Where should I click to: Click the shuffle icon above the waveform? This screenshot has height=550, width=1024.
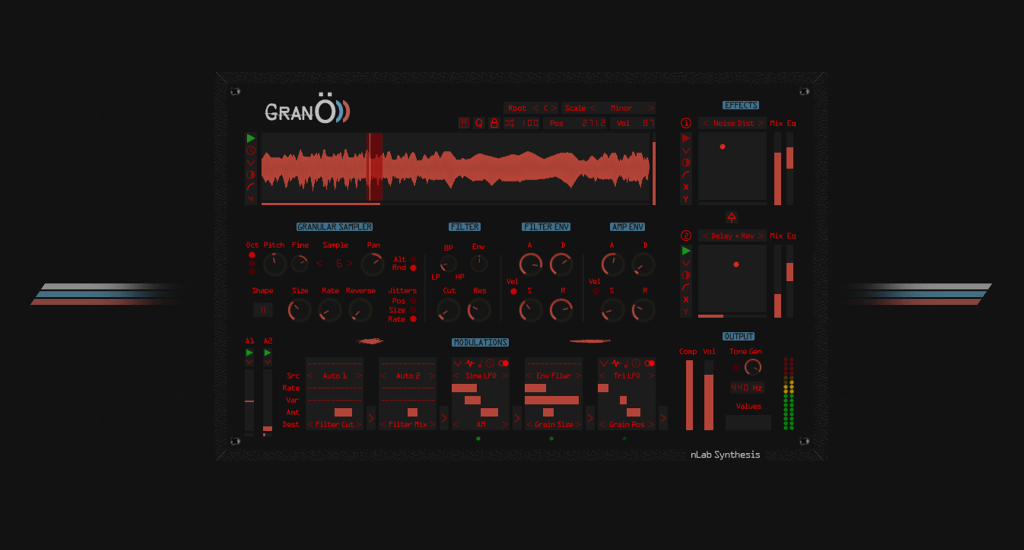(x=509, y=123)
